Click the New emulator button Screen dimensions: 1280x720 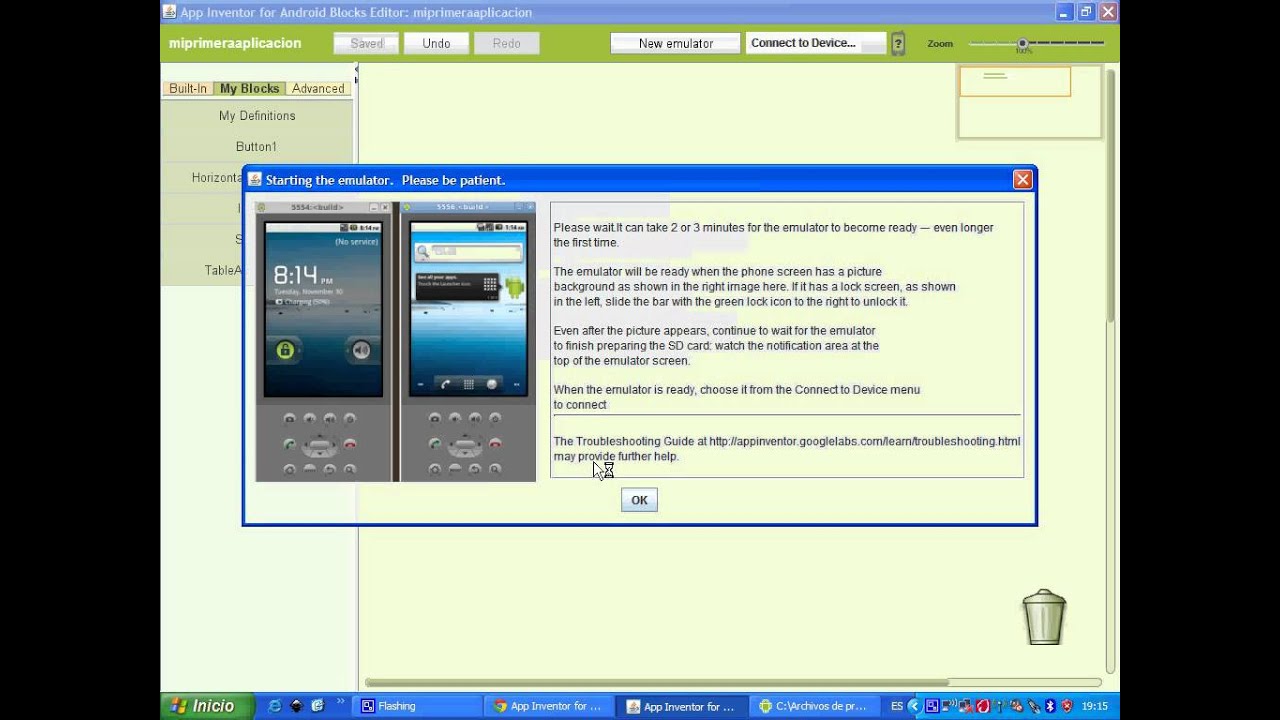click(676, 43)
